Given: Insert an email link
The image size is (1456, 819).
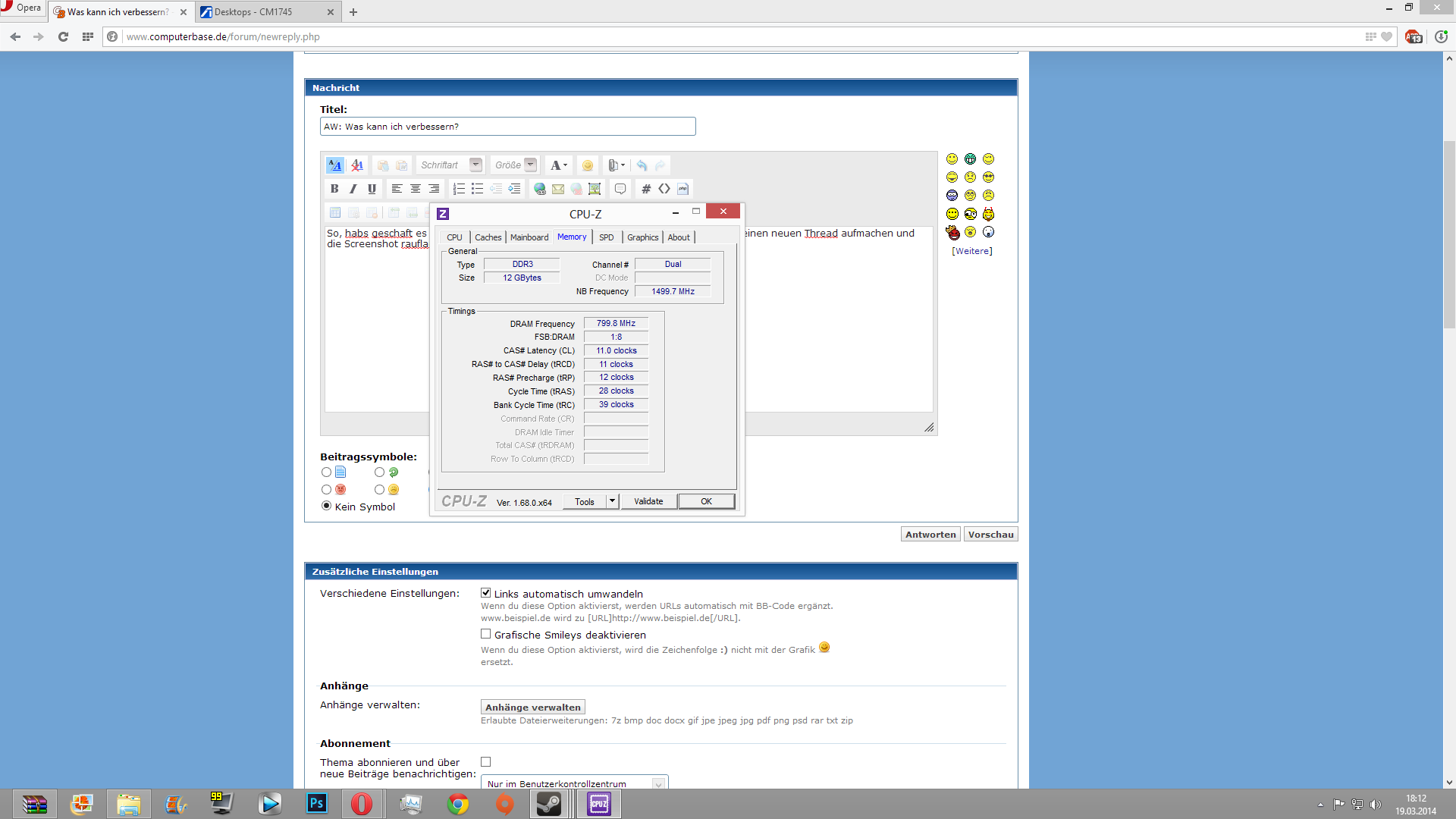Looking at the screenshot, I should coord(558,189).
